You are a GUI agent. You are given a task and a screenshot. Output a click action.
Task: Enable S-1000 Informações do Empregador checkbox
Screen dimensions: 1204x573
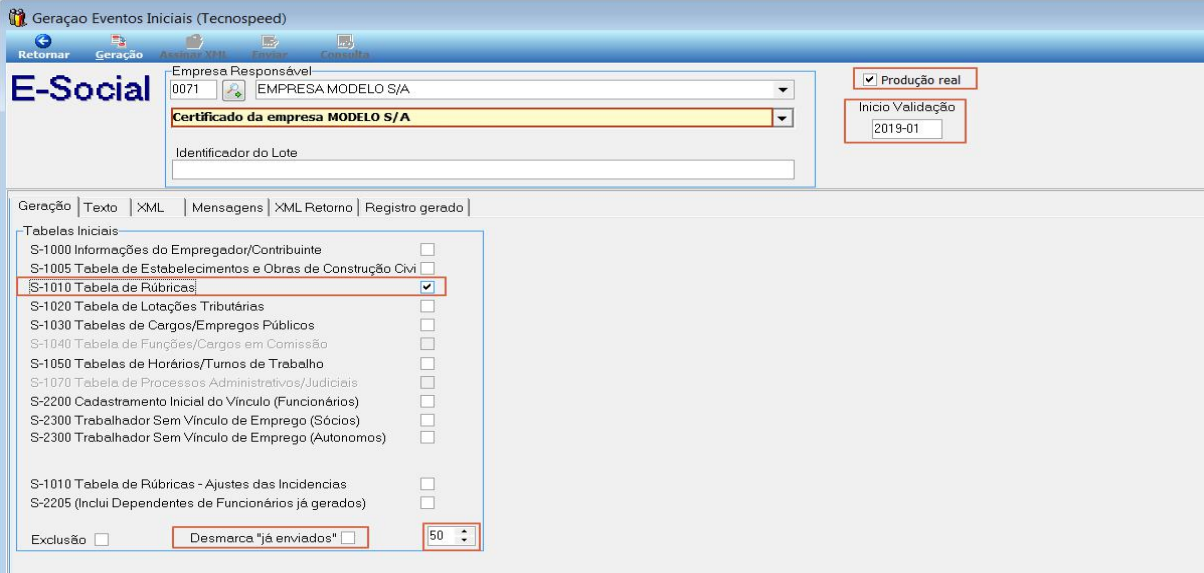(x=427, y=249)
